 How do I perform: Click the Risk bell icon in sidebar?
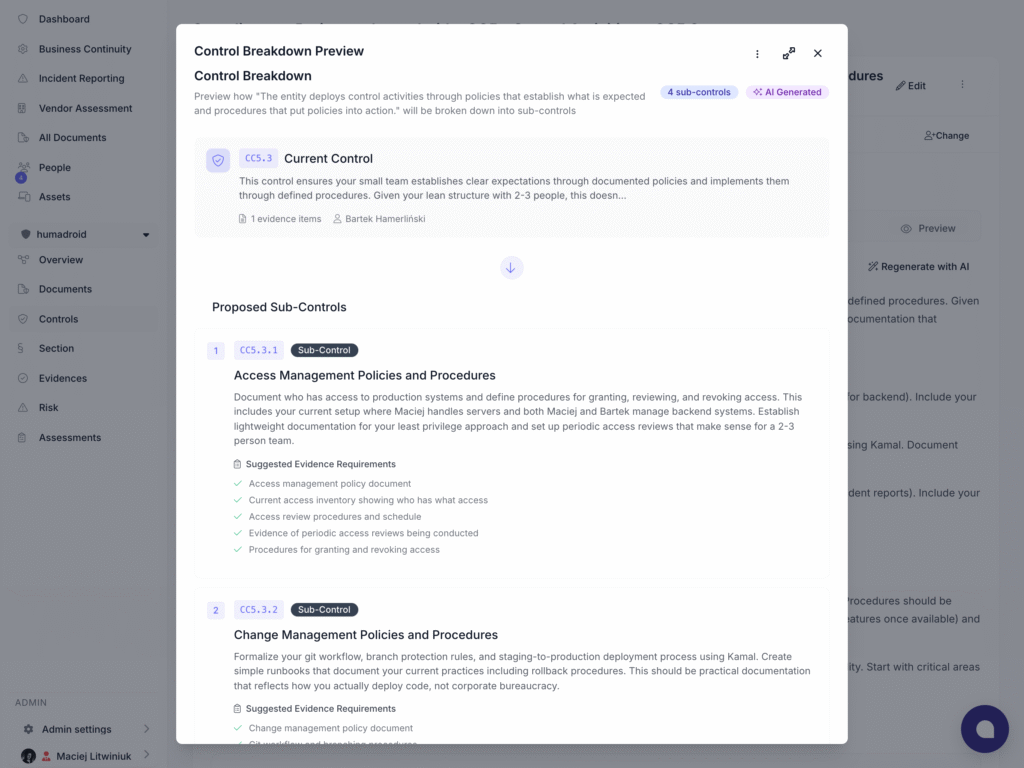pyautogui.click(x=23, y=408)
